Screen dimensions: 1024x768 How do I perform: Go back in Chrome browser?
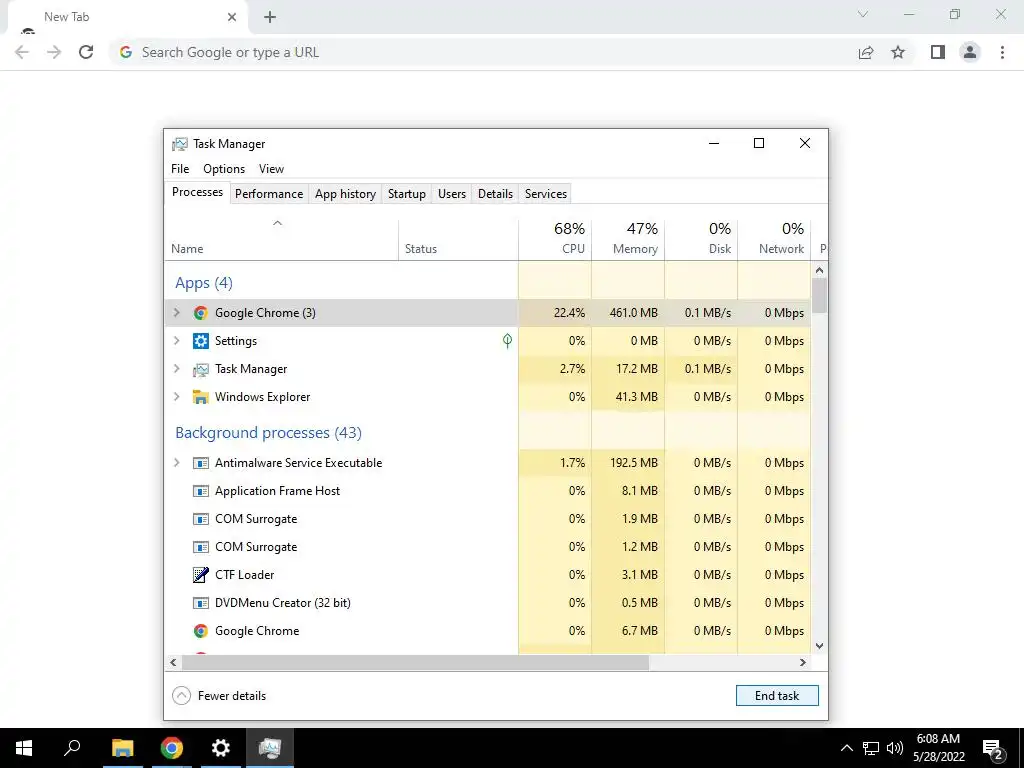point(22,52)
